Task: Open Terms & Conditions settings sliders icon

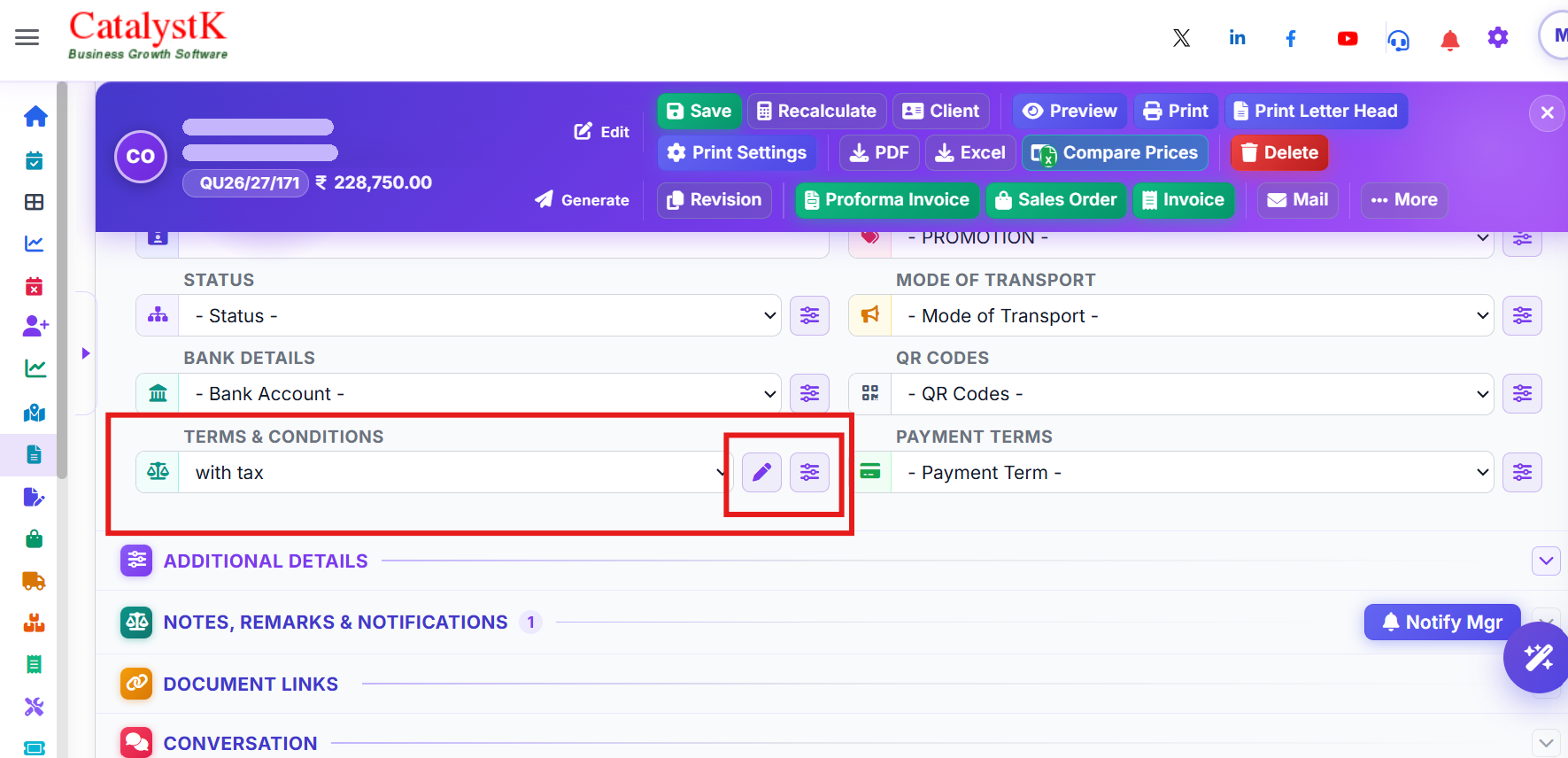Action: tap(809, 472)
